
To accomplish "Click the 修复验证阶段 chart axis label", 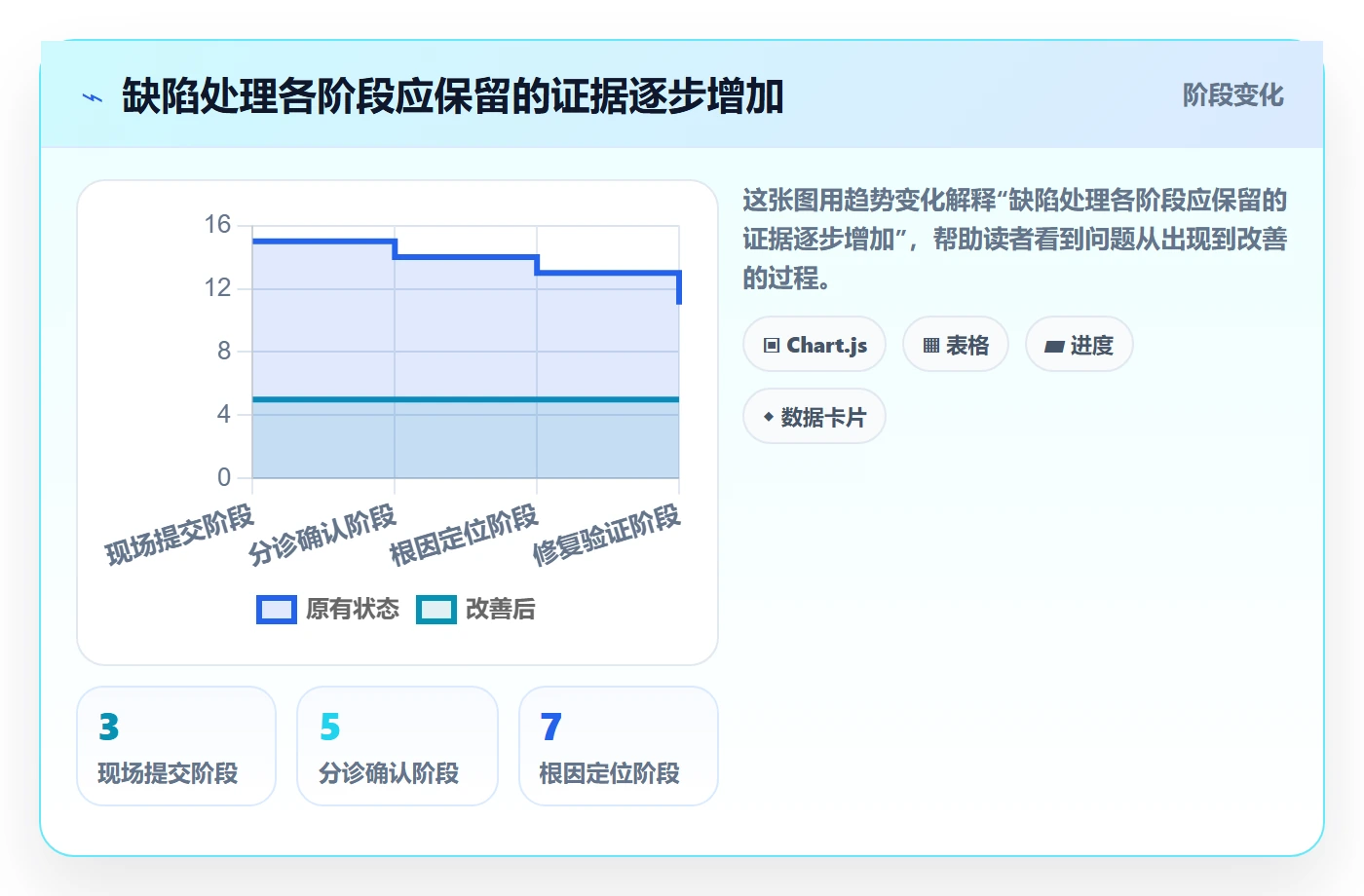I will 606,535.
